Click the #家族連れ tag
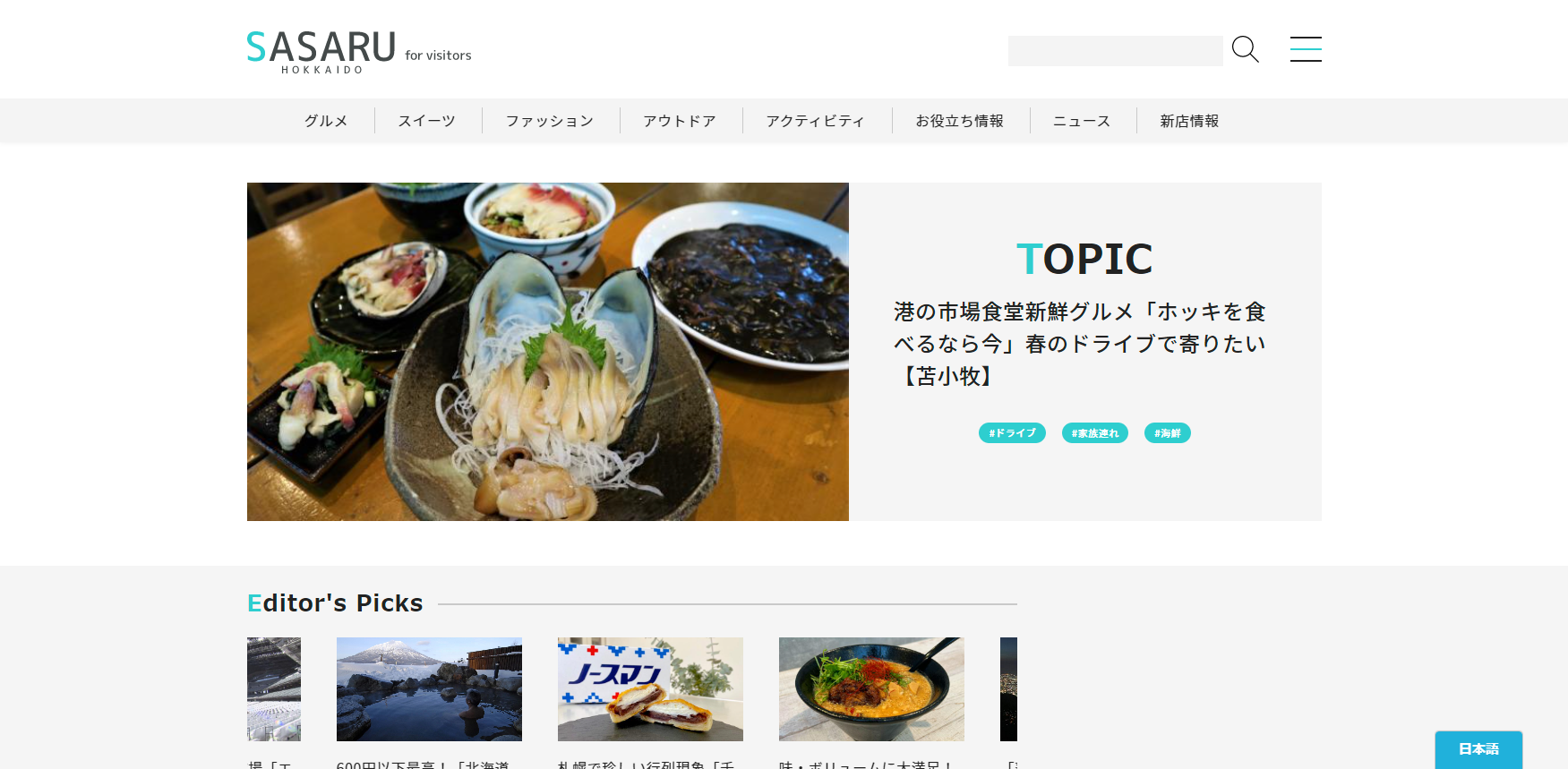The height and width of the screenshot is (769, 1568). [x=1095, y=433]
